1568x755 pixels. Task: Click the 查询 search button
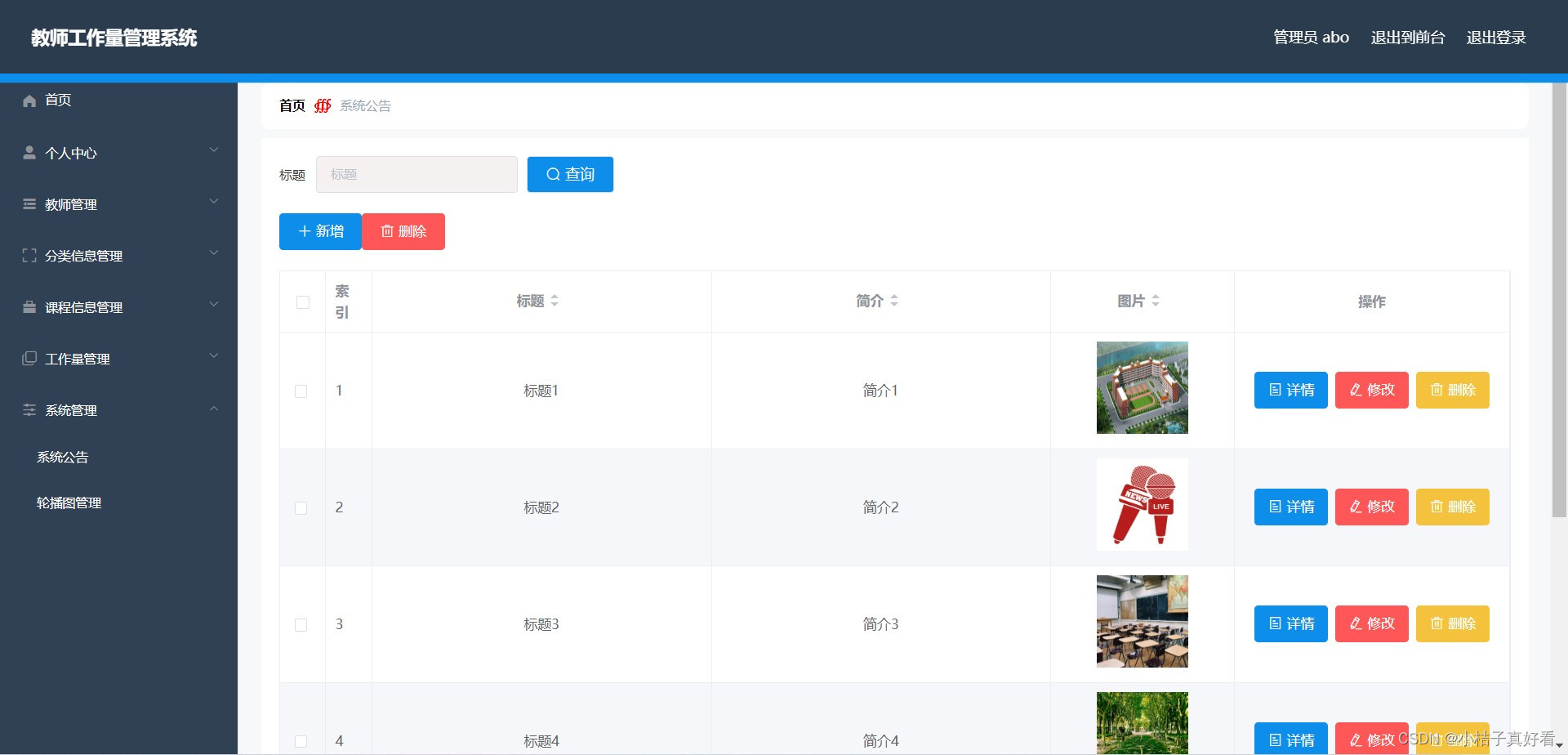pos(570,174)
